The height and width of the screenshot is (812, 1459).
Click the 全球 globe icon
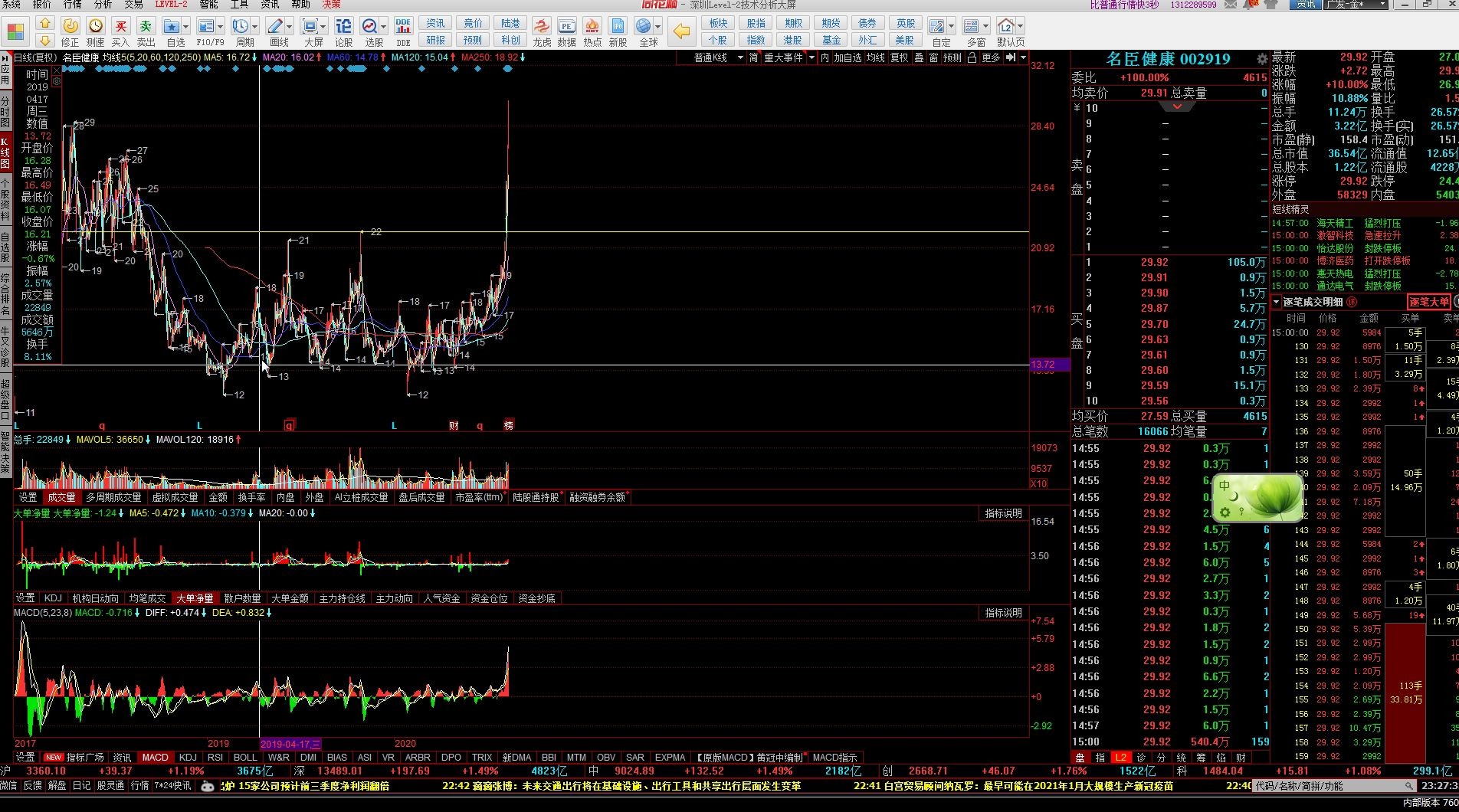coord(644,26)
